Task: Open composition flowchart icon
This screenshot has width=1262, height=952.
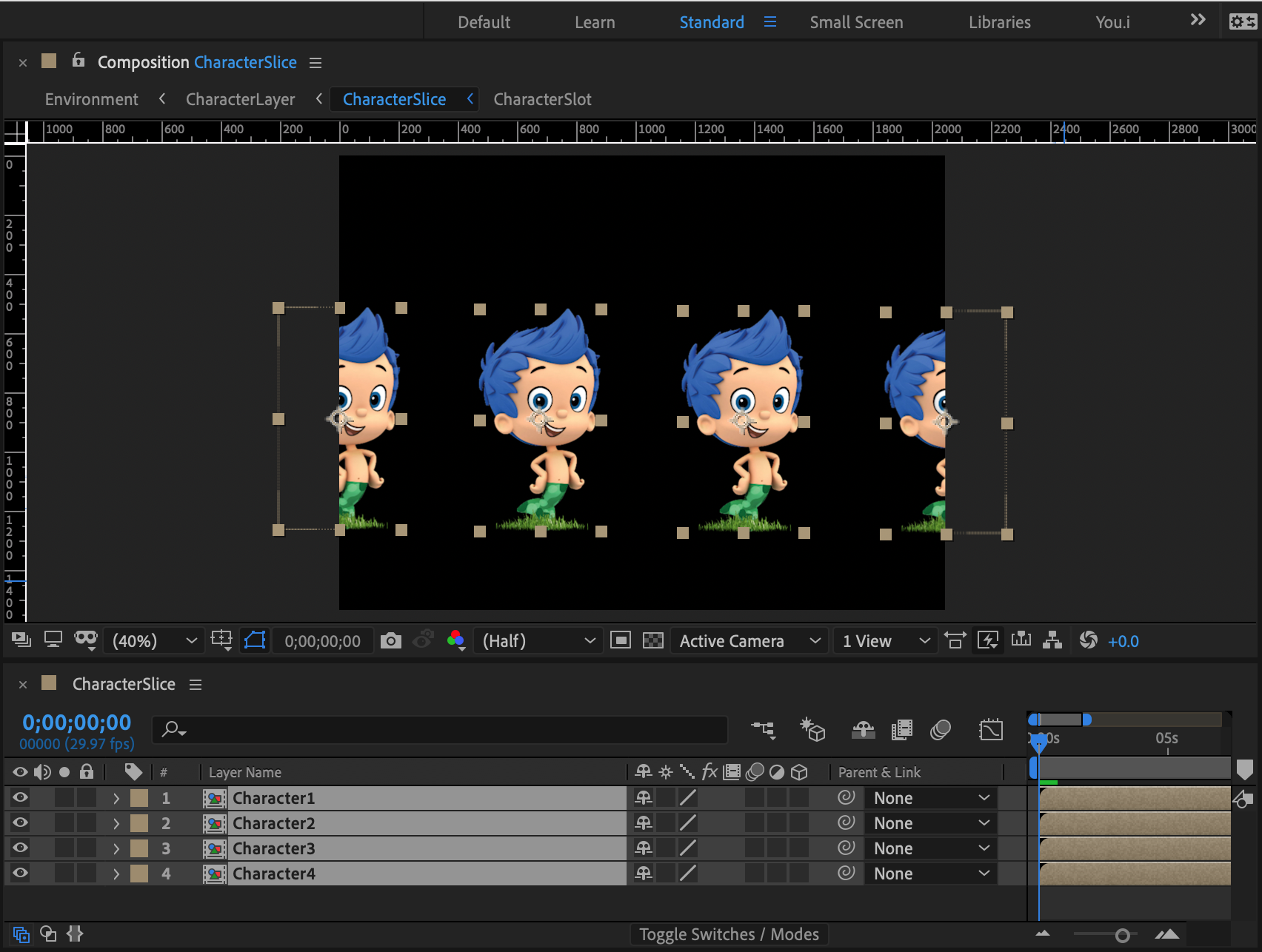Action: 1052,640
